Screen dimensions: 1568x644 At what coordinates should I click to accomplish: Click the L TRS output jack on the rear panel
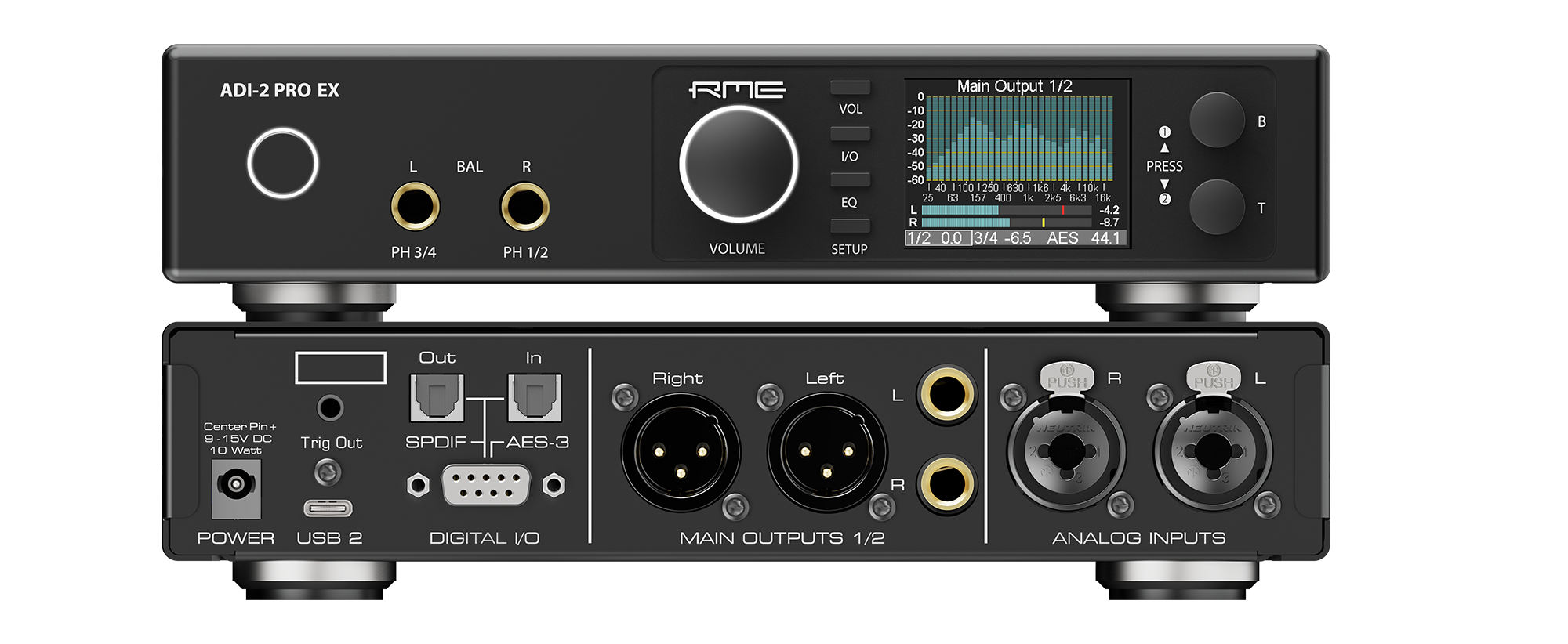(947, 394)
